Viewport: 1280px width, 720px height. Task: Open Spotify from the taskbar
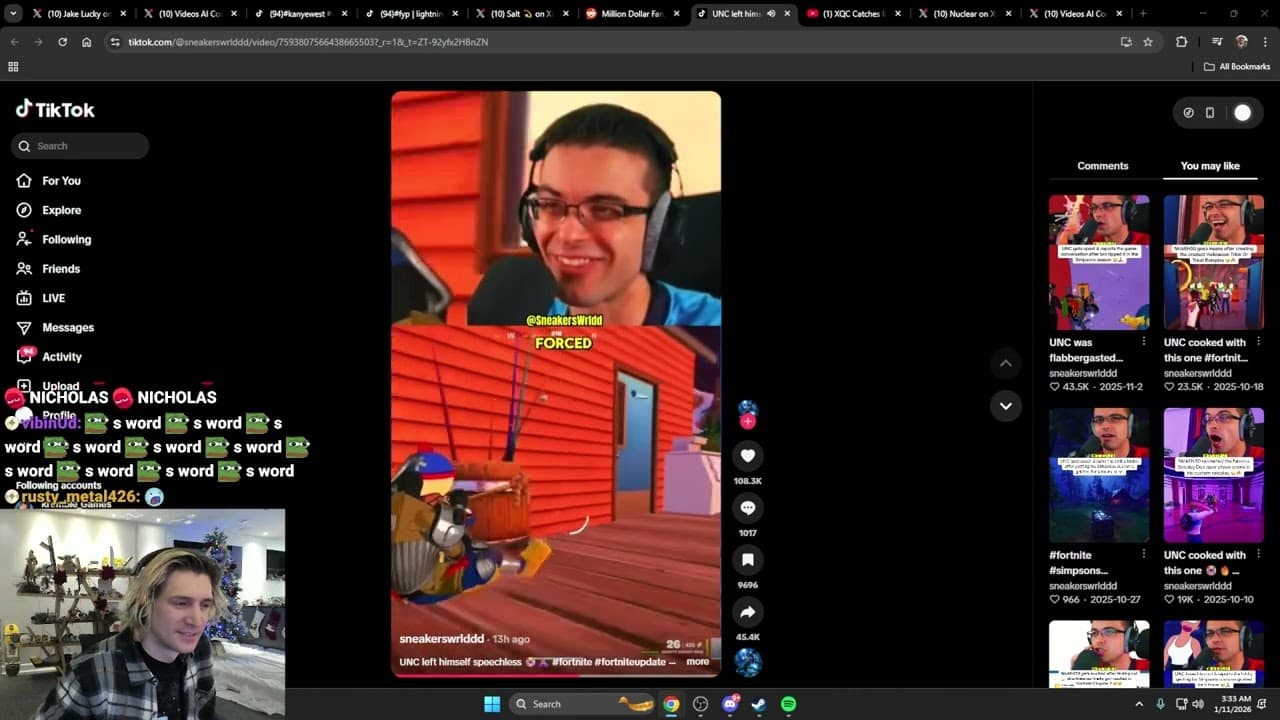[788, 704]
